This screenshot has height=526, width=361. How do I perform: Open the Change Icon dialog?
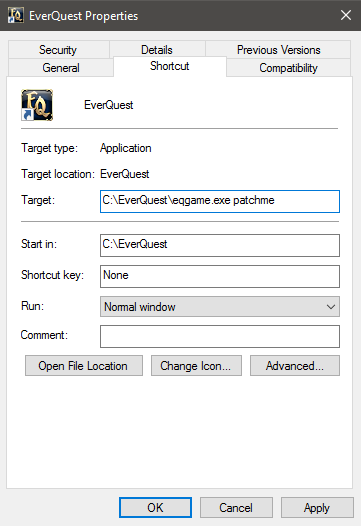[196, 365]
